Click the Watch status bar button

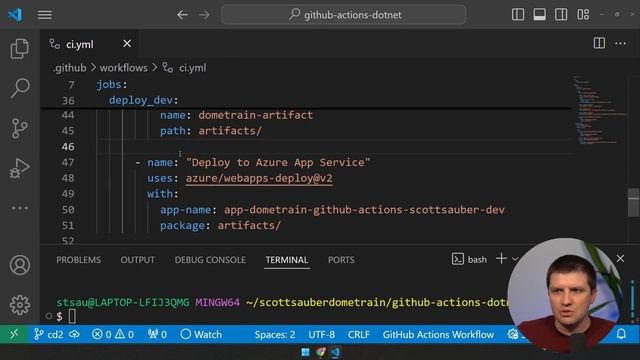[201, 335]
